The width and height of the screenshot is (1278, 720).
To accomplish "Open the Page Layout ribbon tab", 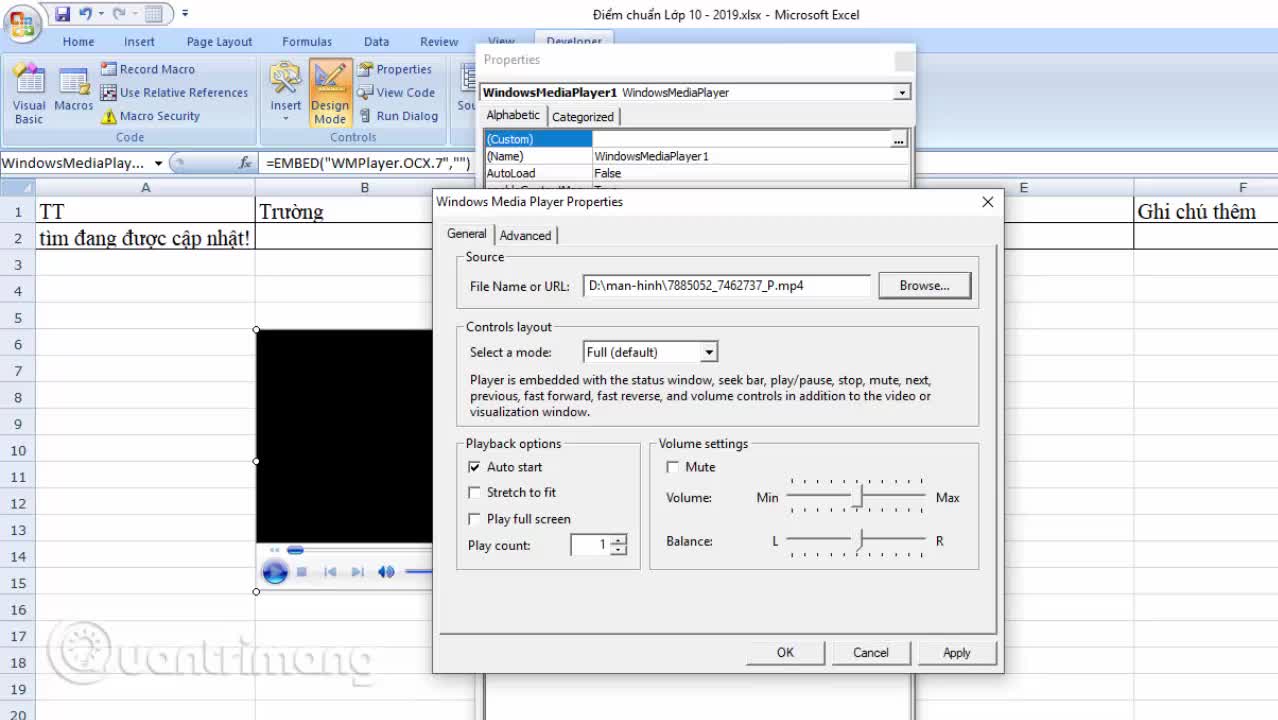I will tap(219, 42).
